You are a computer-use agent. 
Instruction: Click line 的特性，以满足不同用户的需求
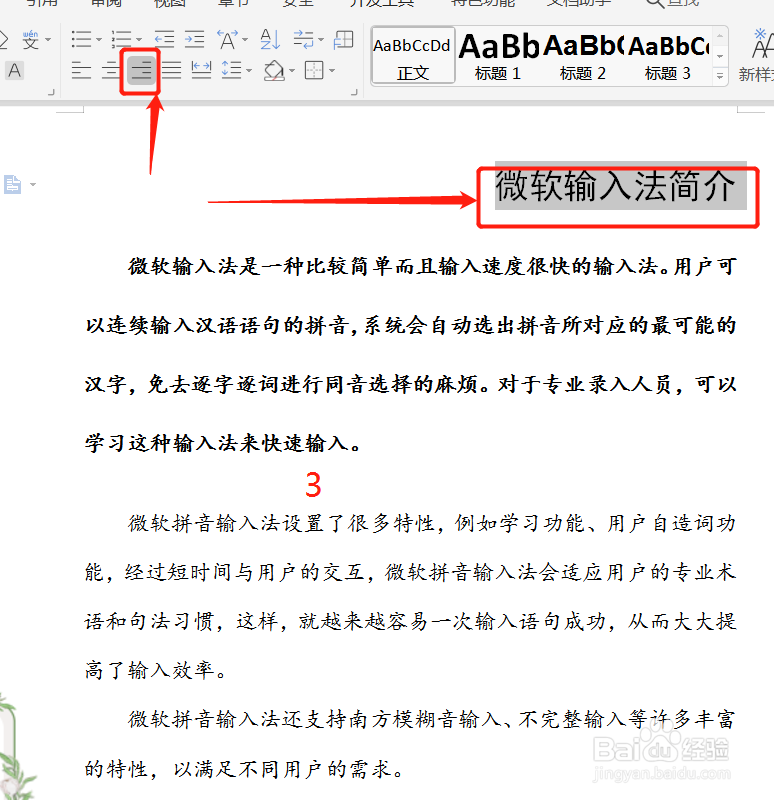244,768
